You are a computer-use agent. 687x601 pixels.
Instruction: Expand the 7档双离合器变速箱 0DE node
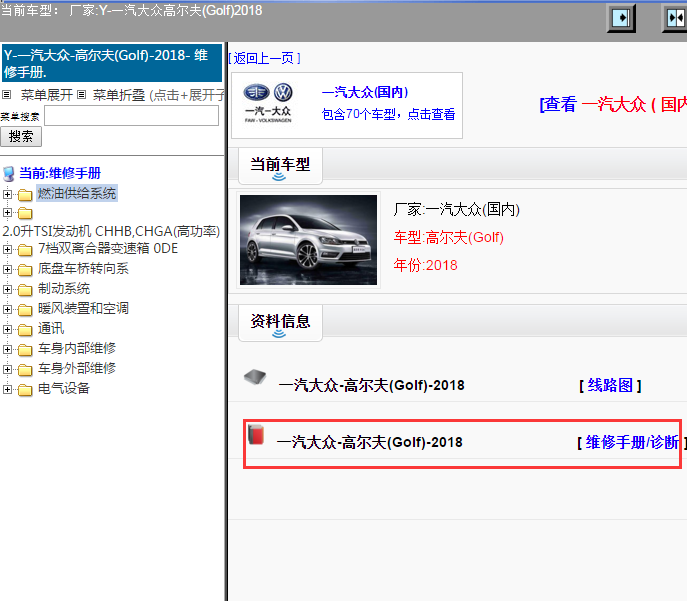(7, 249)
